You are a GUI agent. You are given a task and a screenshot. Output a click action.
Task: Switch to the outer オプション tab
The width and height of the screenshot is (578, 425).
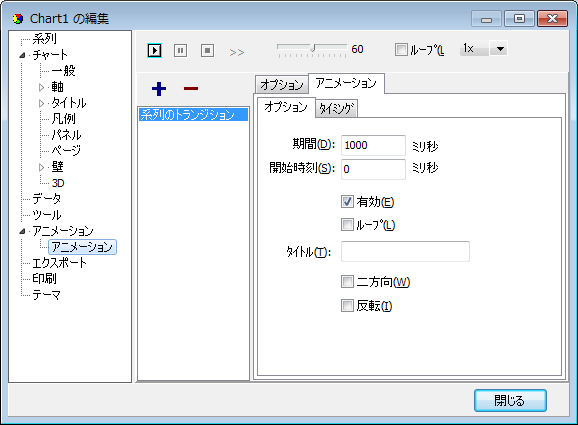(282, 85)
